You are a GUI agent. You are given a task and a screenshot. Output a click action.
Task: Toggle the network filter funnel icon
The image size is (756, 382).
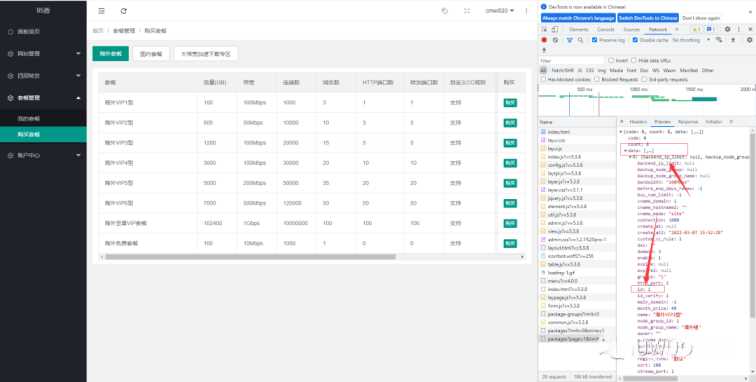[x=569, y=40]
